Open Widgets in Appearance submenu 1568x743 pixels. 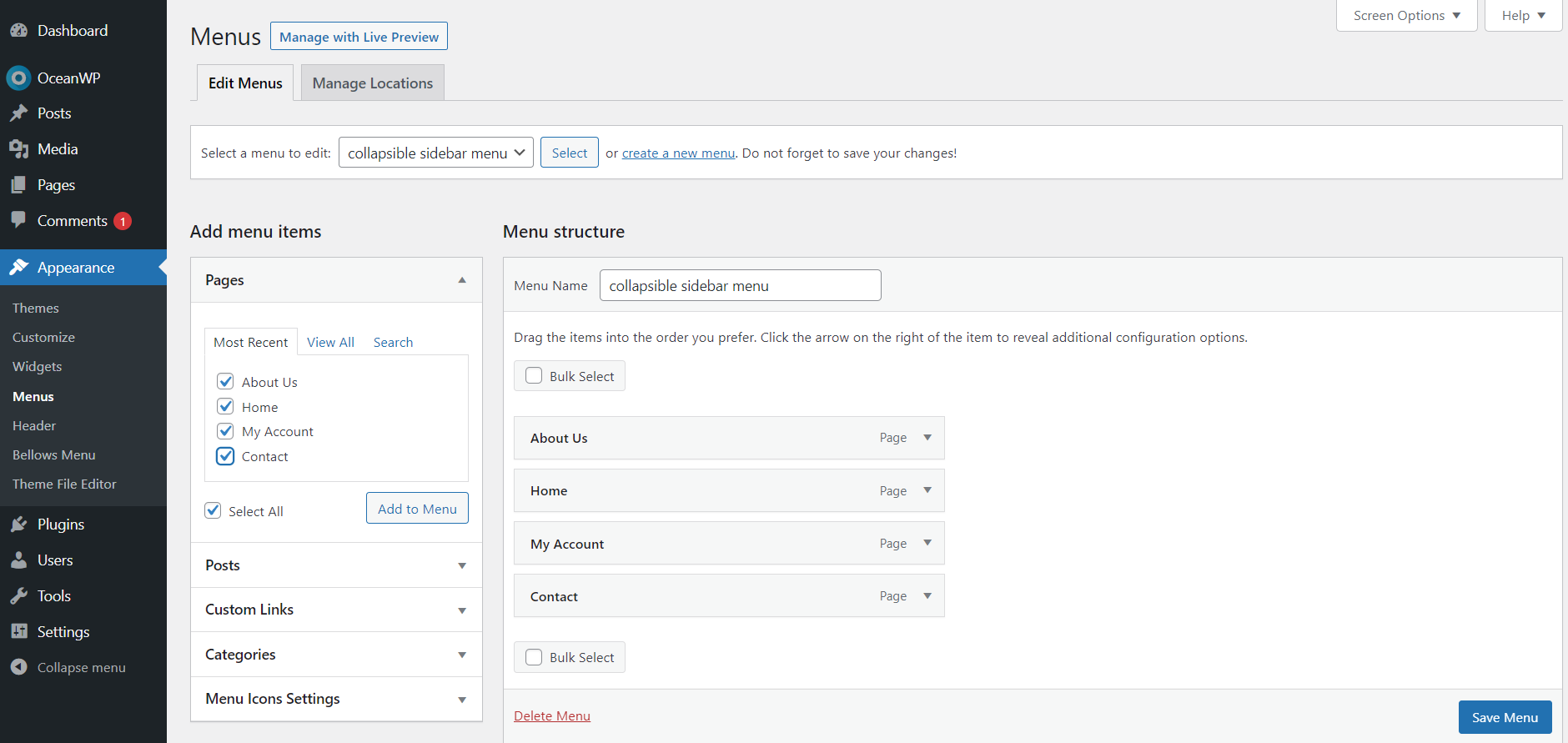38,366
